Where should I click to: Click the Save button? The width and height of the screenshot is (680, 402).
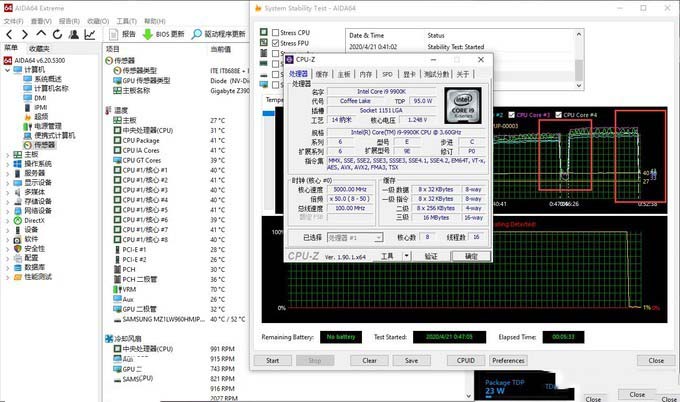tap(412, 360)
